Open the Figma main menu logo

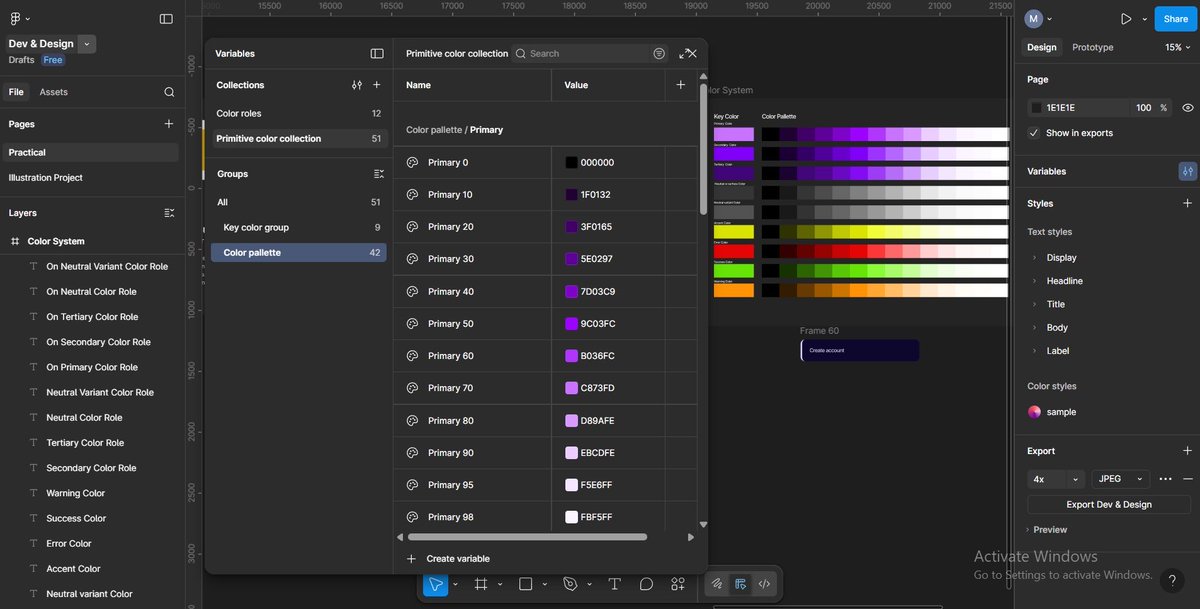16,18
